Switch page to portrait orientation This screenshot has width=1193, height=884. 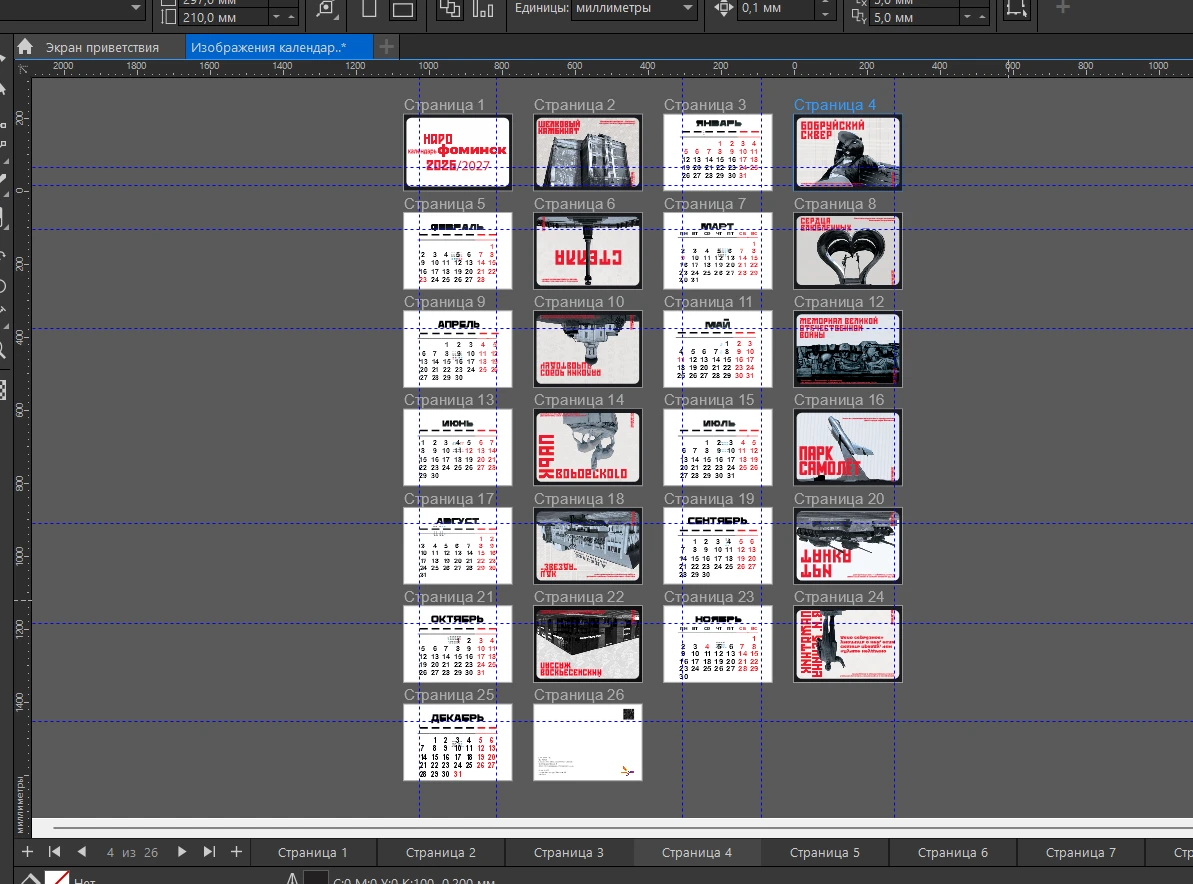[369, 9]
